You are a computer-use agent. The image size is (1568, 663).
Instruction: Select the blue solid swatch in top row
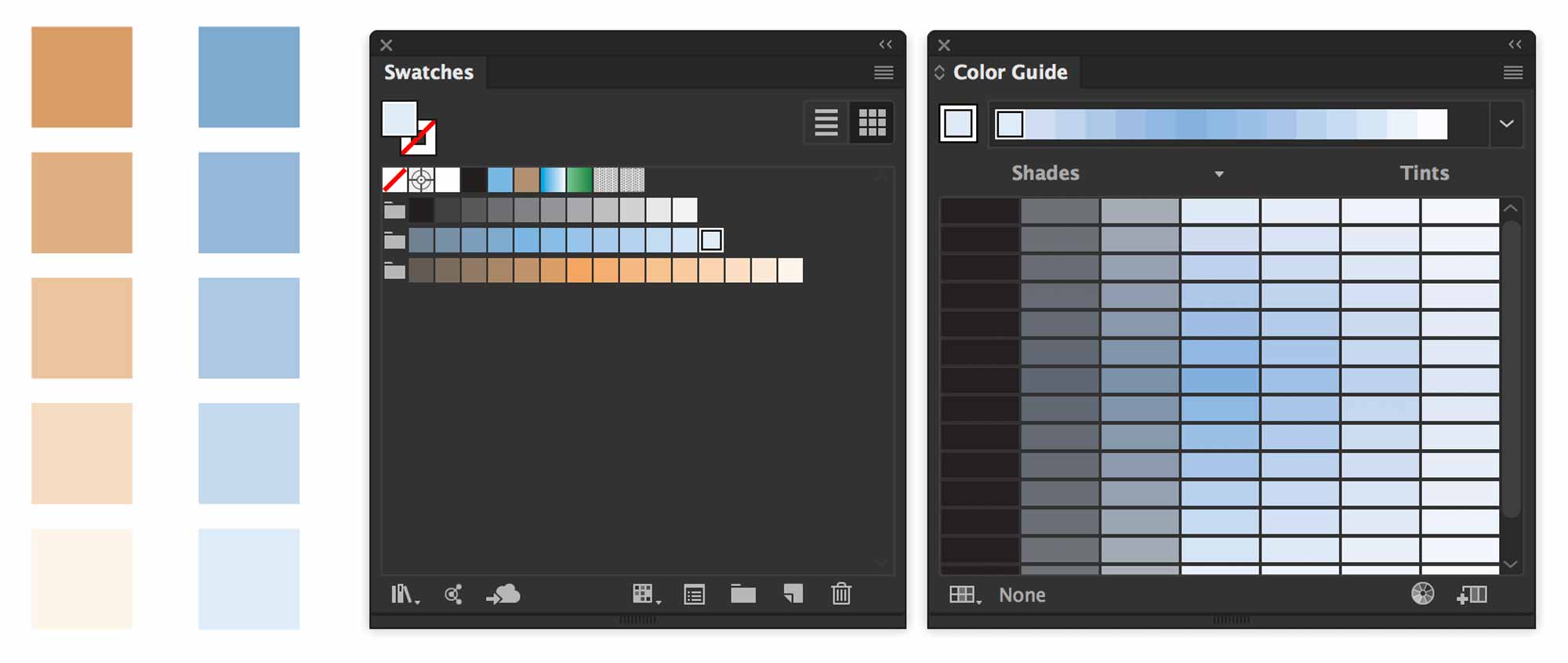click(500, 180)
